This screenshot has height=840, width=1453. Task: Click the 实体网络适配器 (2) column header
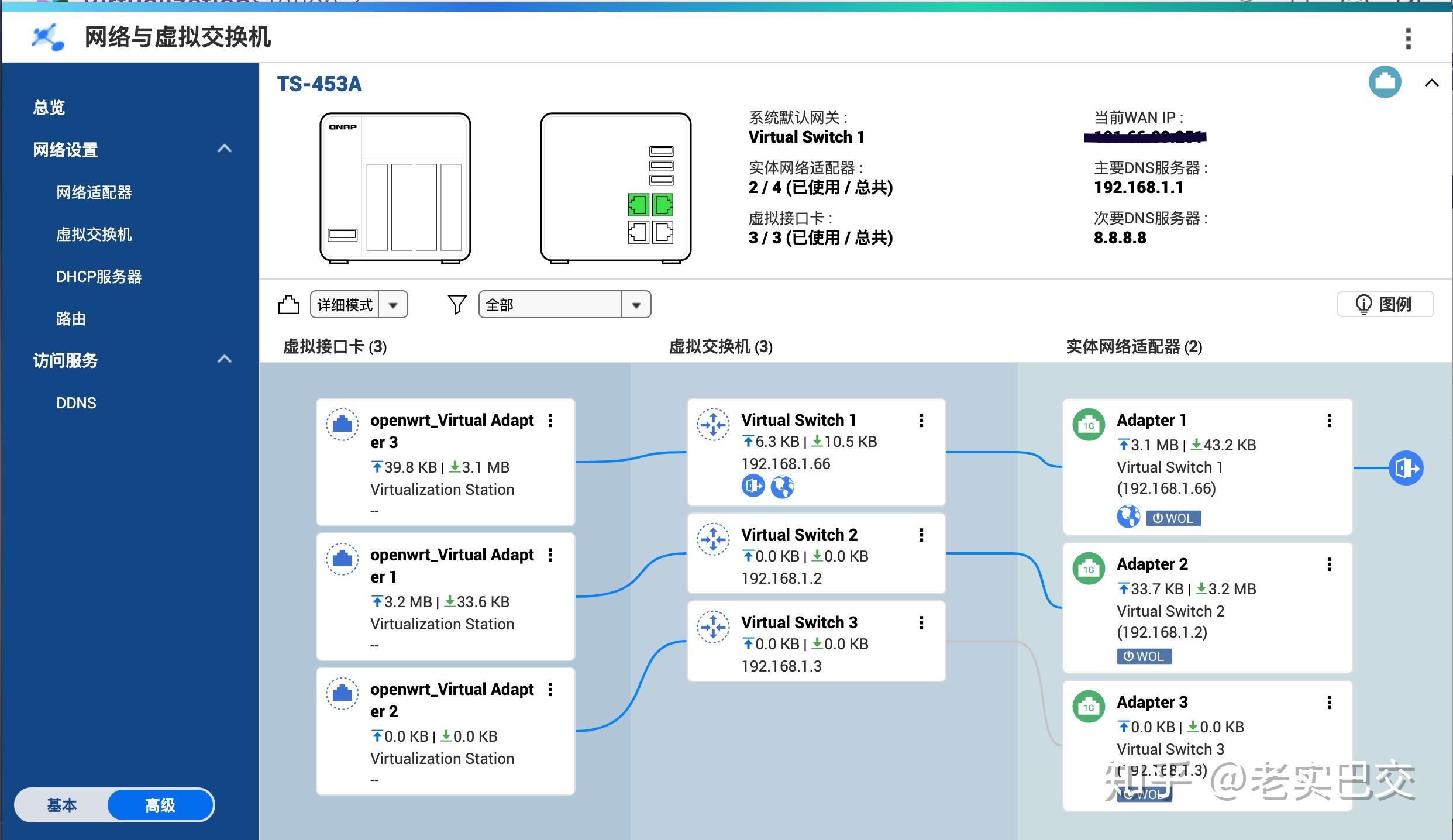pyautogui.click(x=1134, y=347)
